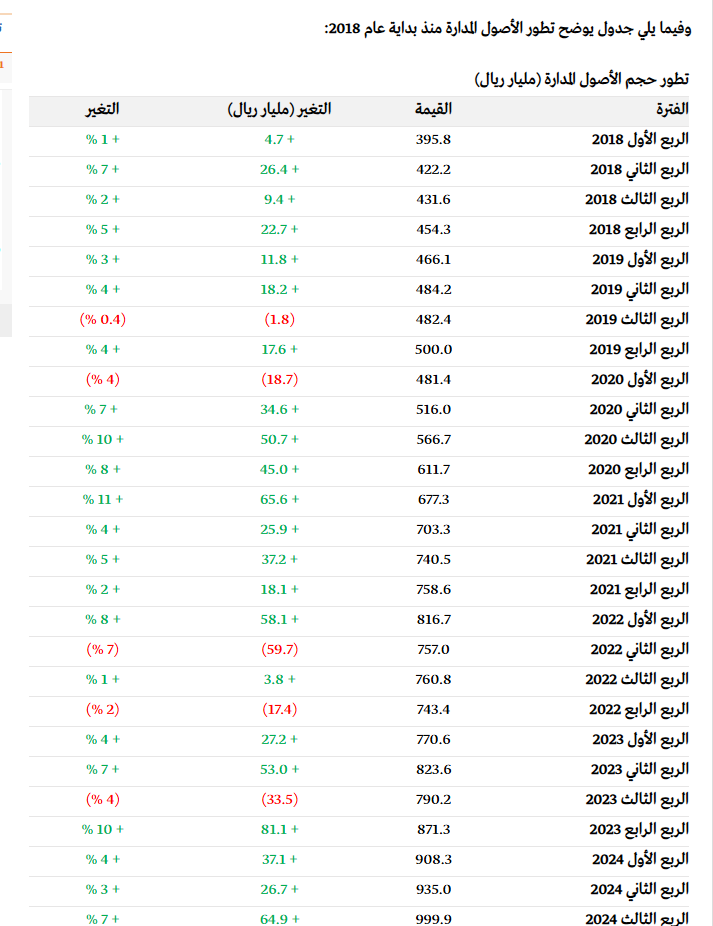This screenshot has height=926, width=713.
Task: Click the red (% 0.4) percentage cell
Action: (x=103, y=319)
